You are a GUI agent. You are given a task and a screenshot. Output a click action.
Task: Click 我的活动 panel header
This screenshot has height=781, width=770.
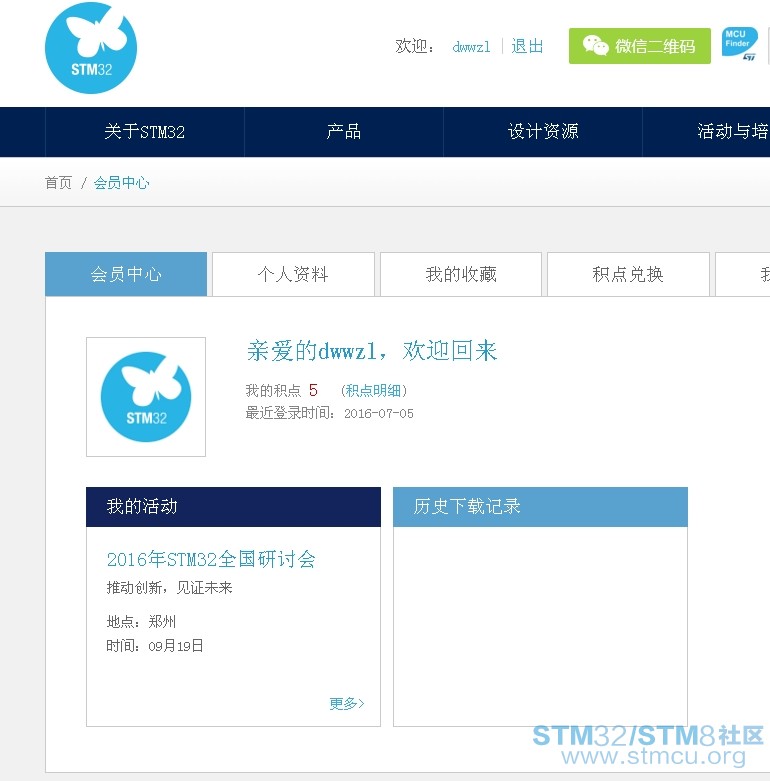point(233,507)
